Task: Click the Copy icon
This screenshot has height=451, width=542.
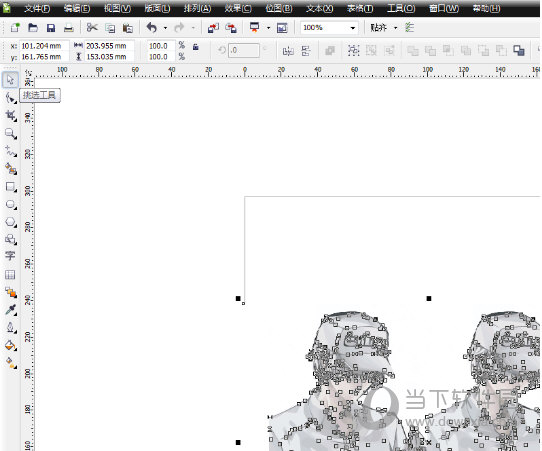Action: pos(110,28)
